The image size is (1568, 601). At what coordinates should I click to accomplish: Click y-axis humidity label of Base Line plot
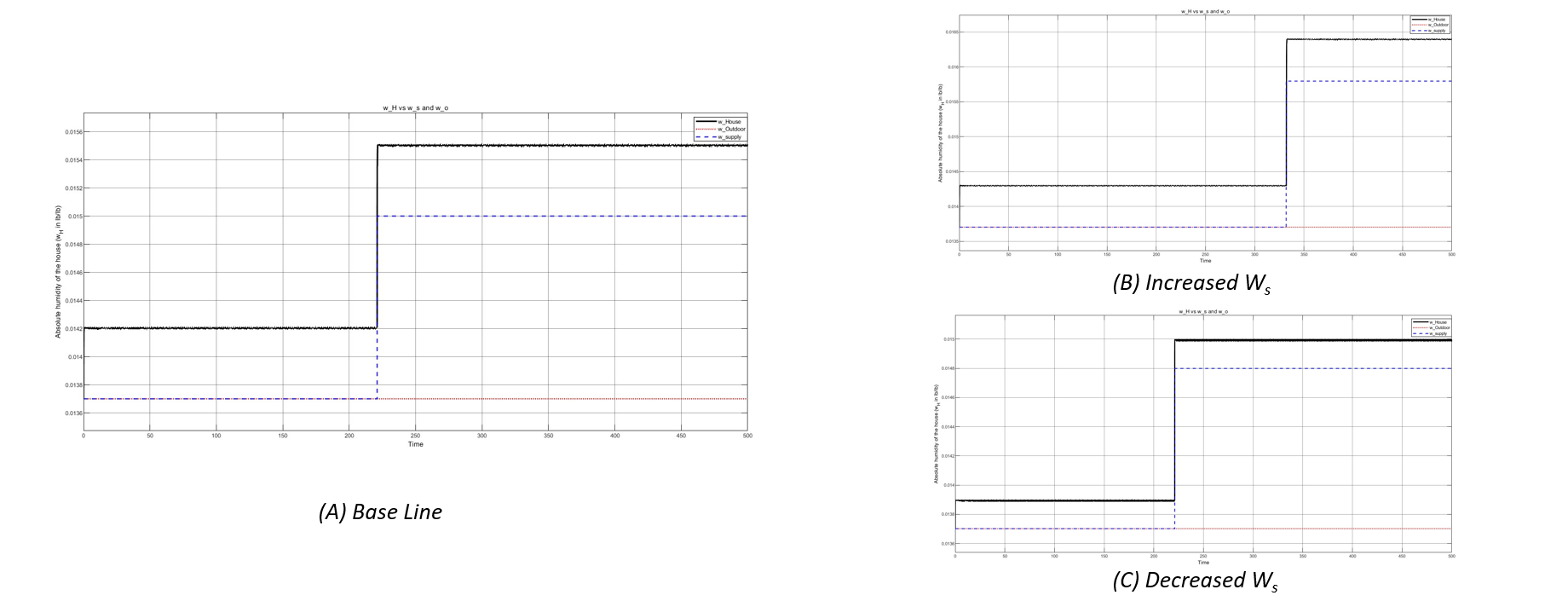(58, 271)
